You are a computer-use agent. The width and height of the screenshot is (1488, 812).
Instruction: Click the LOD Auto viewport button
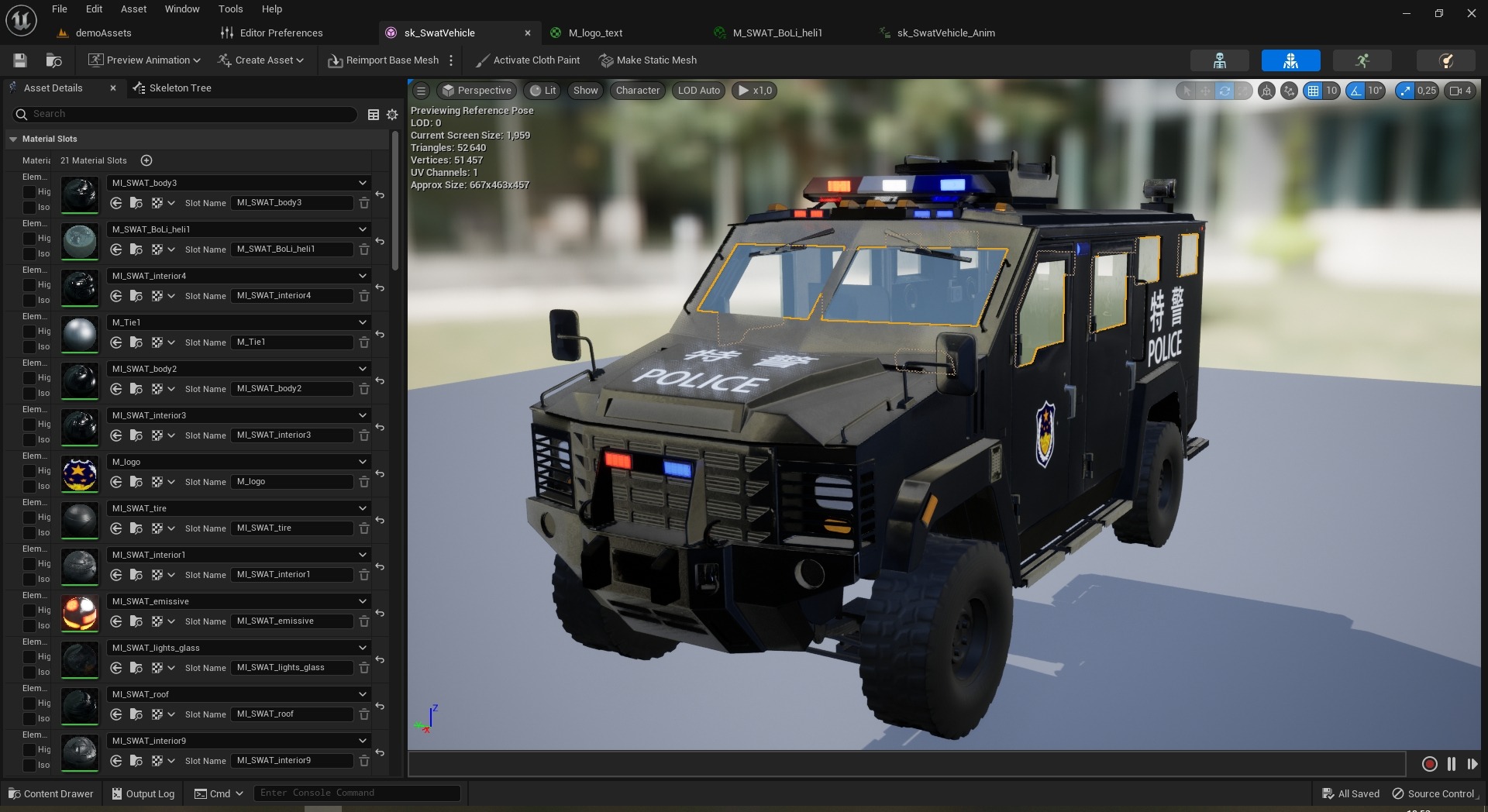coord(698,91)
